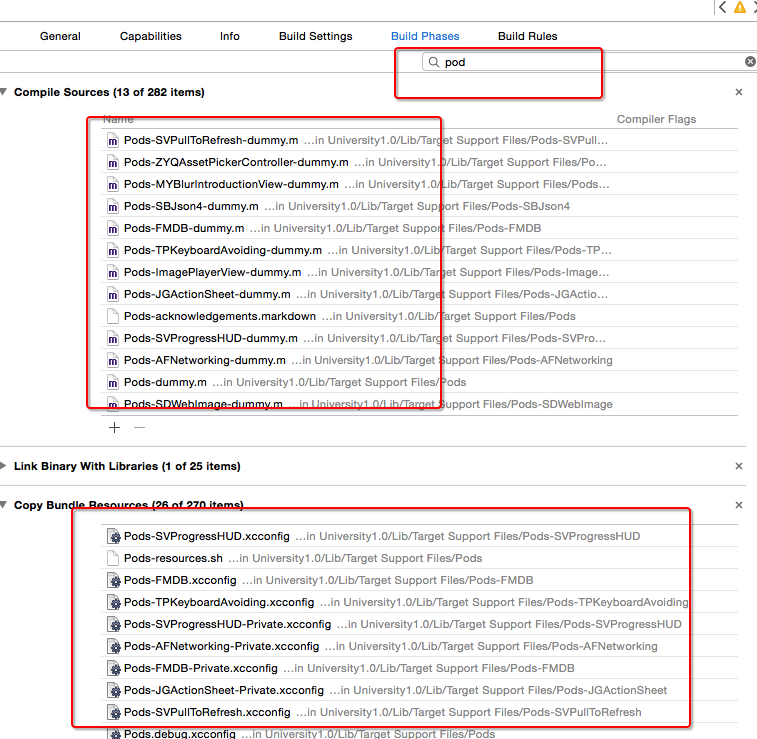This screenshot has width=757, height=739.
Task: Click Pods-SBJson4-dummy.m file name
Action: tap(191, 206)
